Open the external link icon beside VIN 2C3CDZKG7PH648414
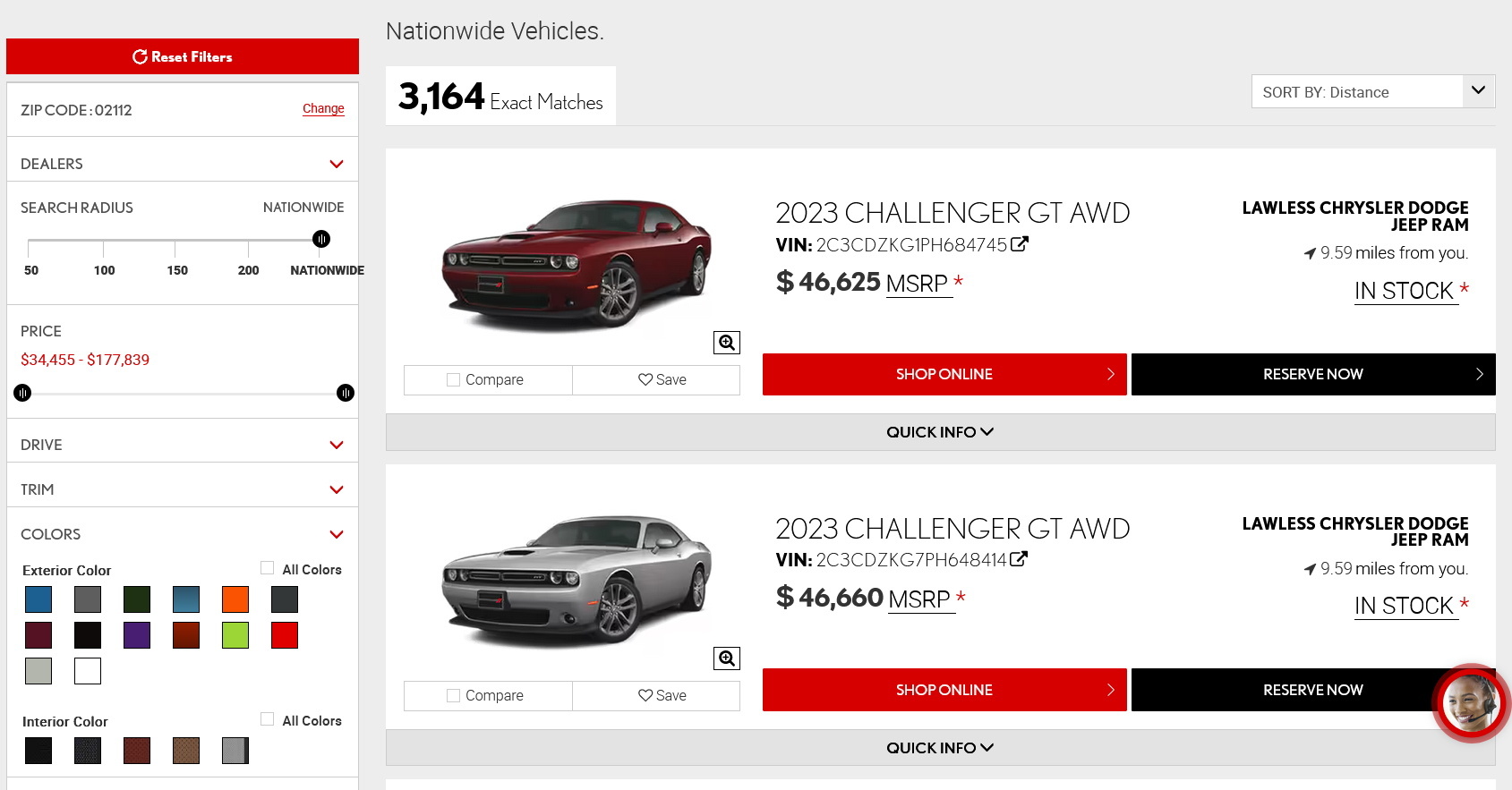This screenshot has height=790, width=1512. (x=1019, y=559)
